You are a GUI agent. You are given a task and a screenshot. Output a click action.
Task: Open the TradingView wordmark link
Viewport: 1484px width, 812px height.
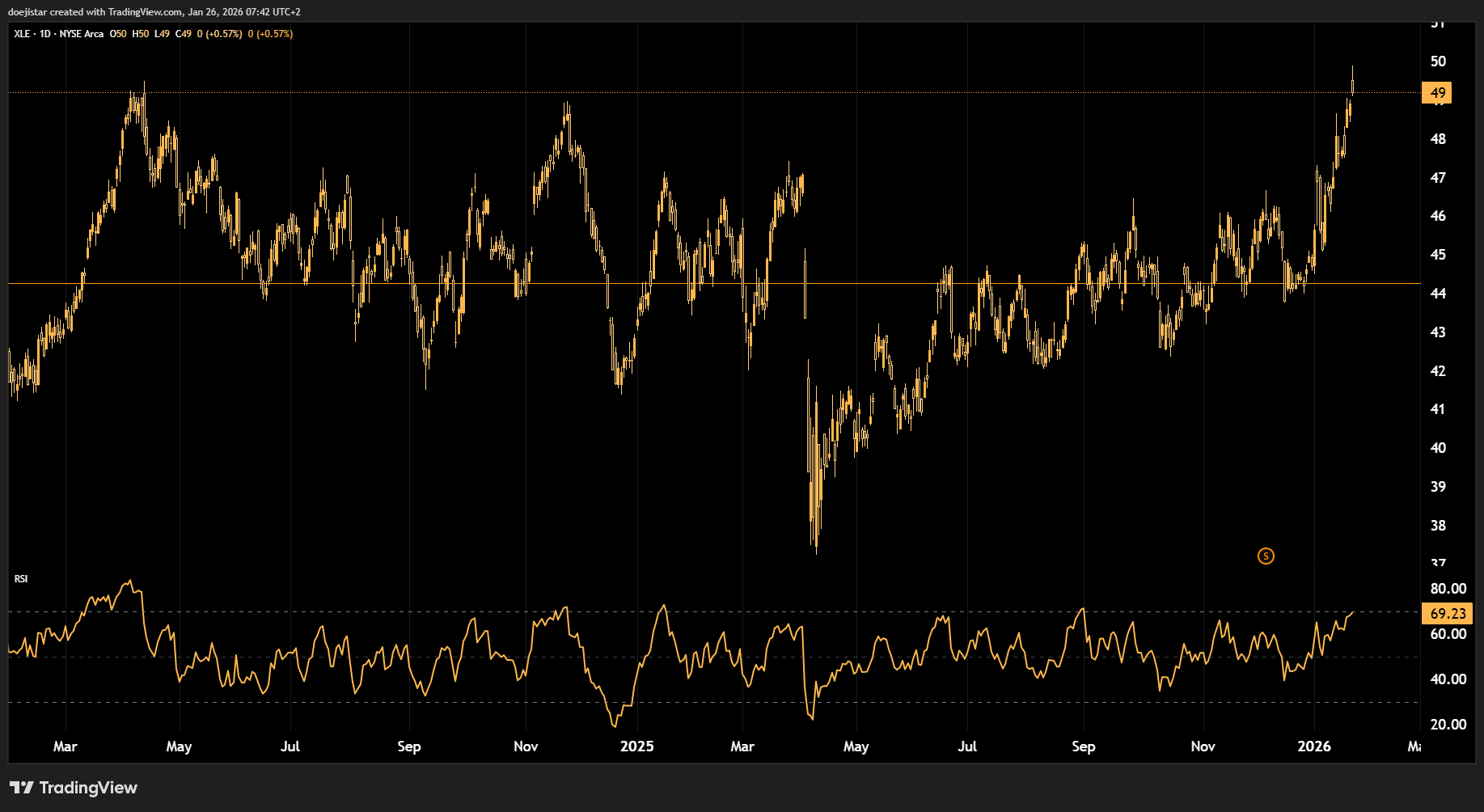point(88,788)
